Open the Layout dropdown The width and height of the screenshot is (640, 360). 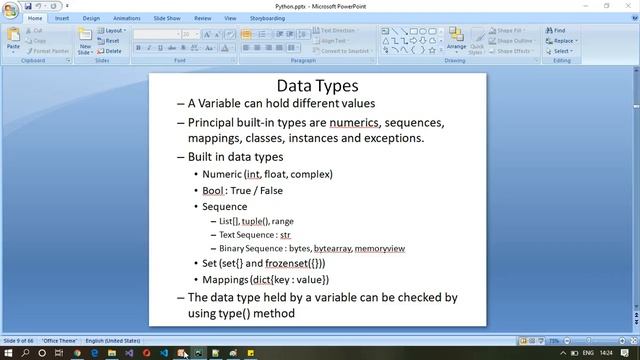(112, 31)
